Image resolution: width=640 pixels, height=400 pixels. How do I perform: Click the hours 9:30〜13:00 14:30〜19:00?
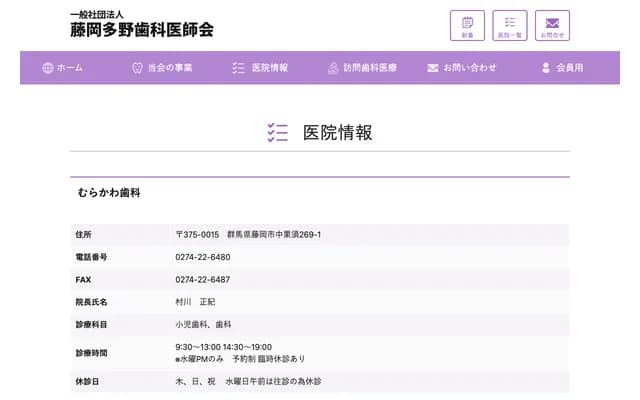[223, 347]
